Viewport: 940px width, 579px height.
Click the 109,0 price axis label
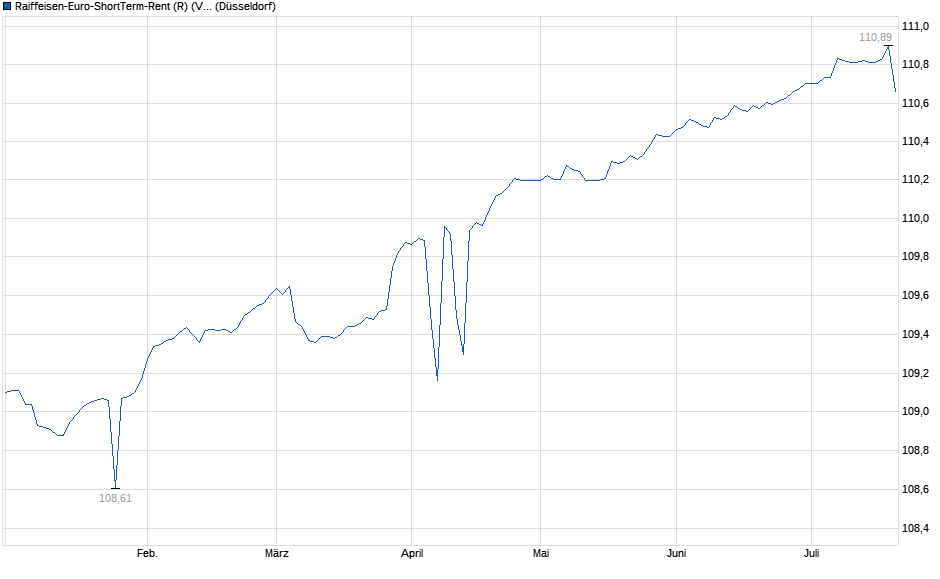[x=915, y=411]
